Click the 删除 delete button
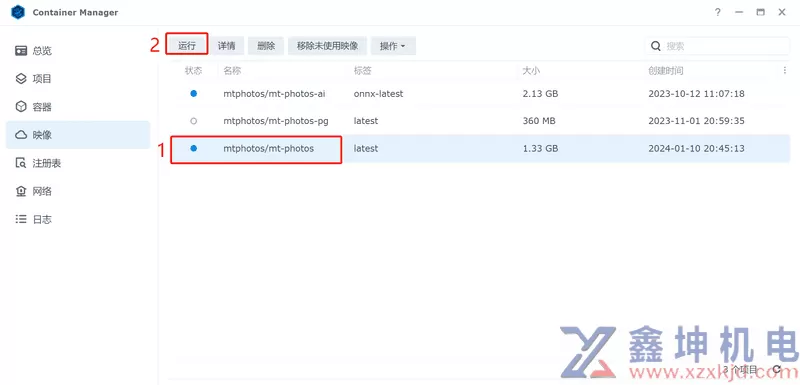Viewport: 800px width, 385px height. [266, 46]
